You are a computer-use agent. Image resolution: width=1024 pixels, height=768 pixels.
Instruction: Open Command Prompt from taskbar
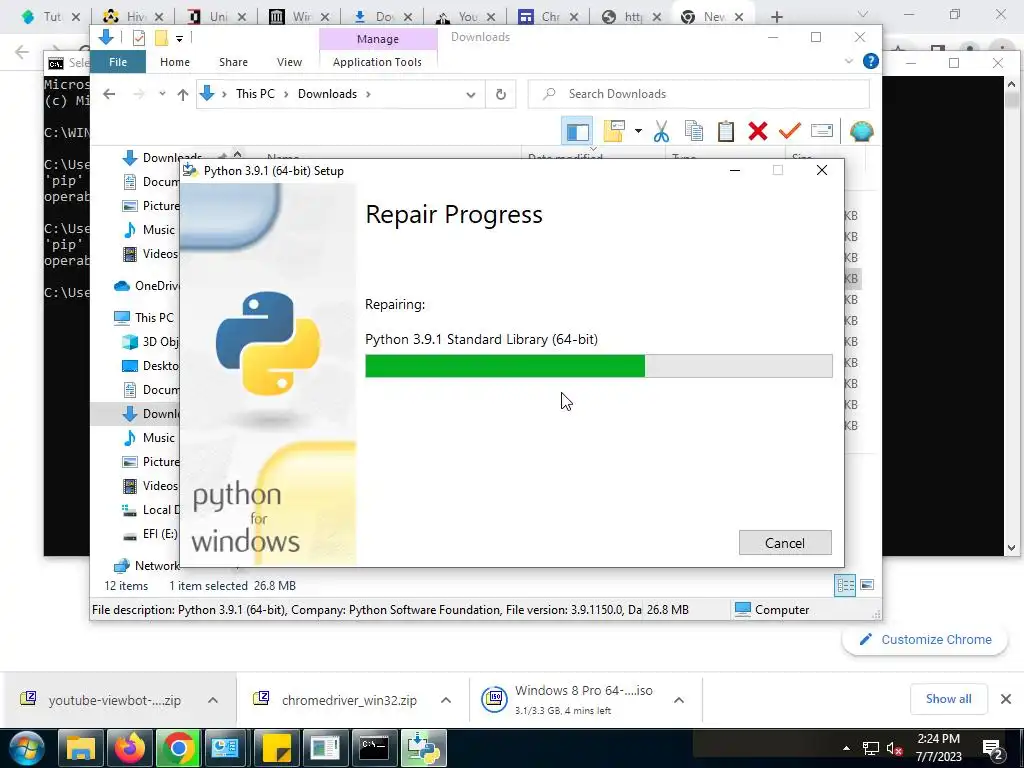(x=374, y=748)
